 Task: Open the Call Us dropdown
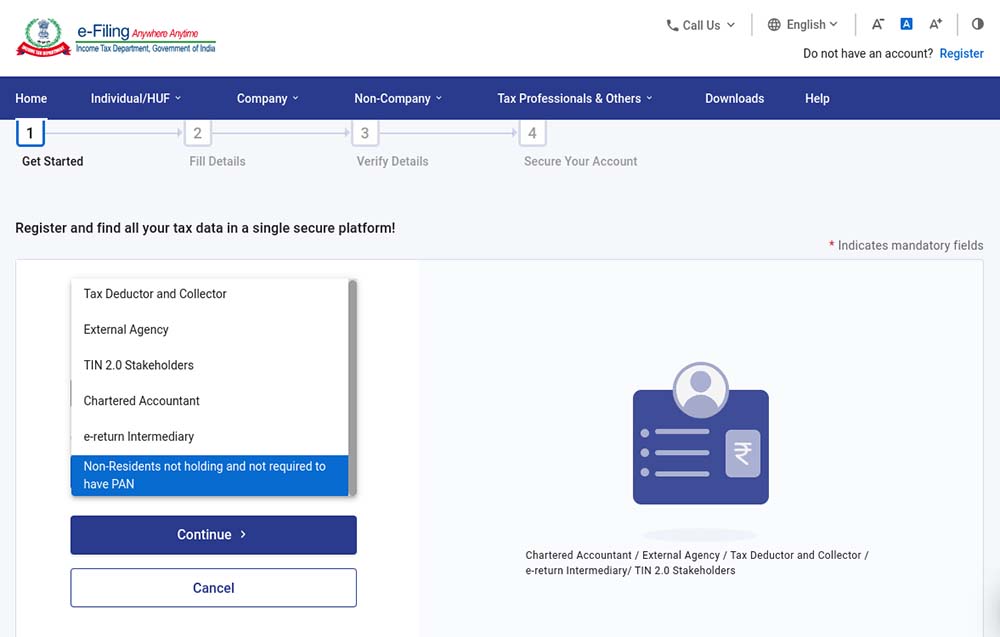pos(700,25)
